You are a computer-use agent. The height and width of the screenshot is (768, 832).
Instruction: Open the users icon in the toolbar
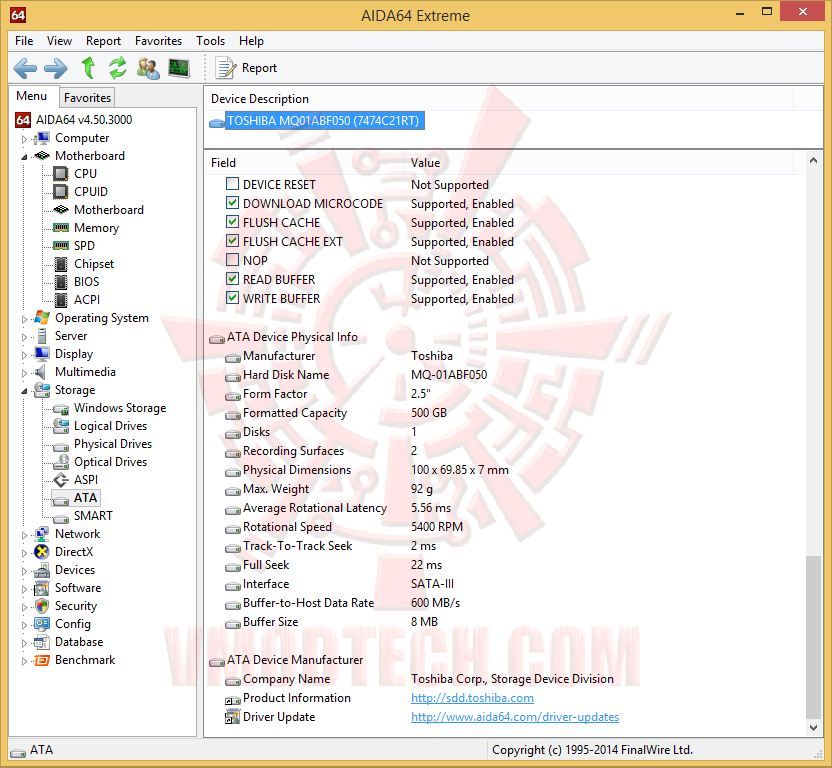click(148, 68)
